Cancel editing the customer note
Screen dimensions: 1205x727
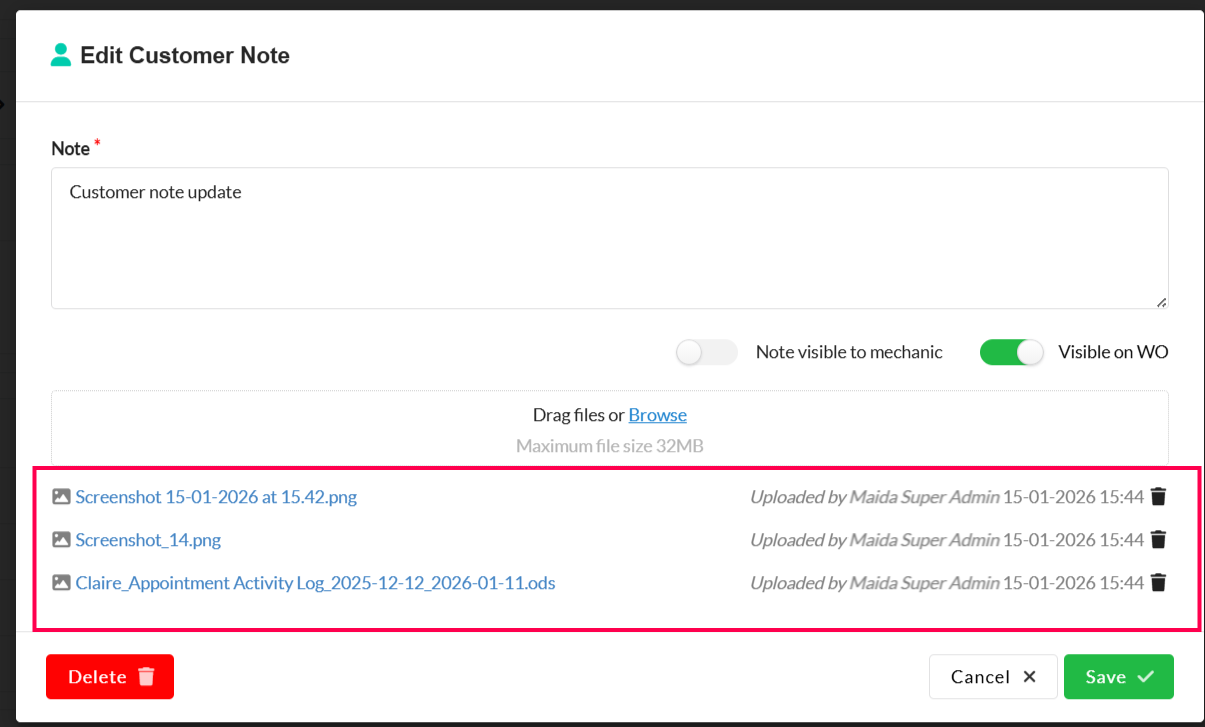pyautogui.click(x=992, y=677)
